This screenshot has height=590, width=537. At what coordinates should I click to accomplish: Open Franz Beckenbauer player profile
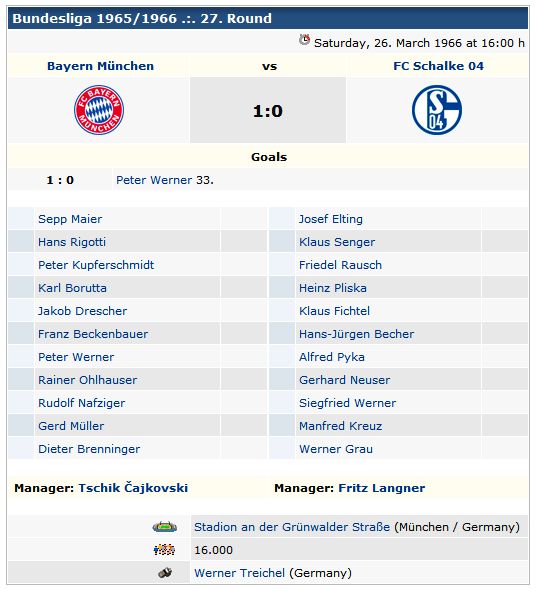93,334
